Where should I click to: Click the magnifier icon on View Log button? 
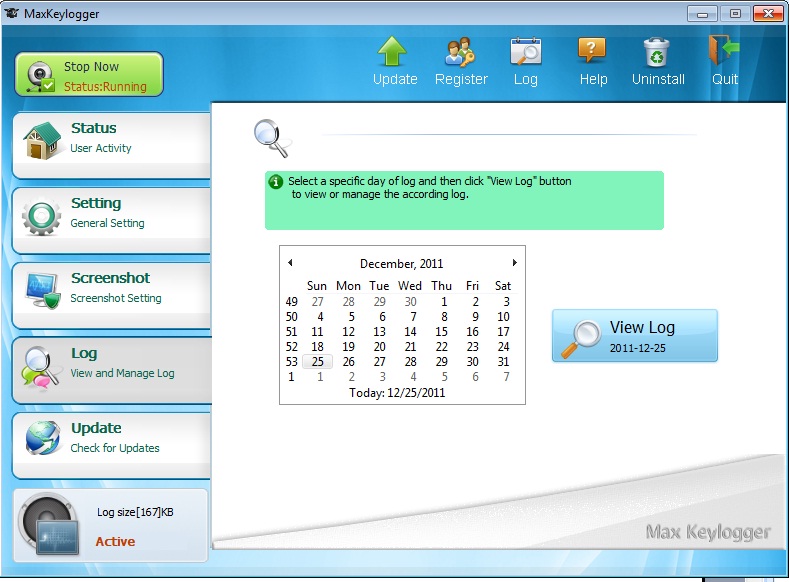581,339
